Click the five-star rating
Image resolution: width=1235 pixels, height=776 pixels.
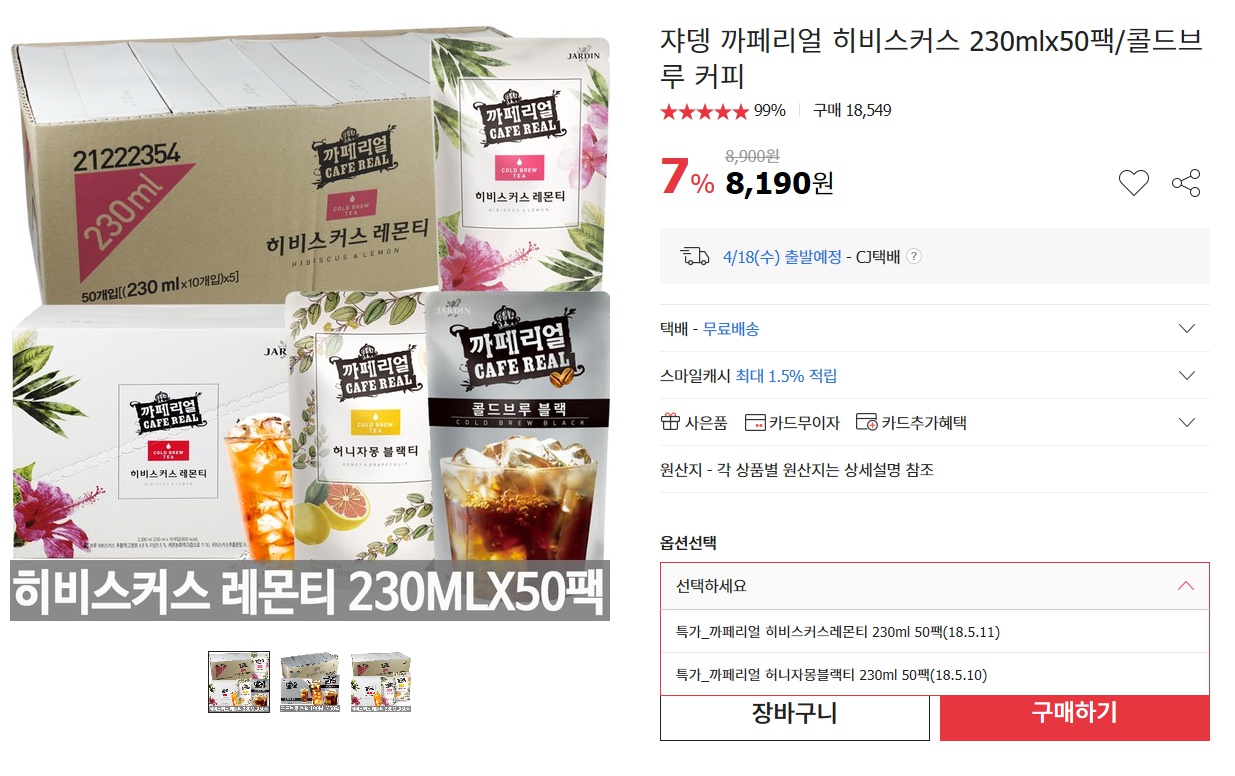pos(704,111)
